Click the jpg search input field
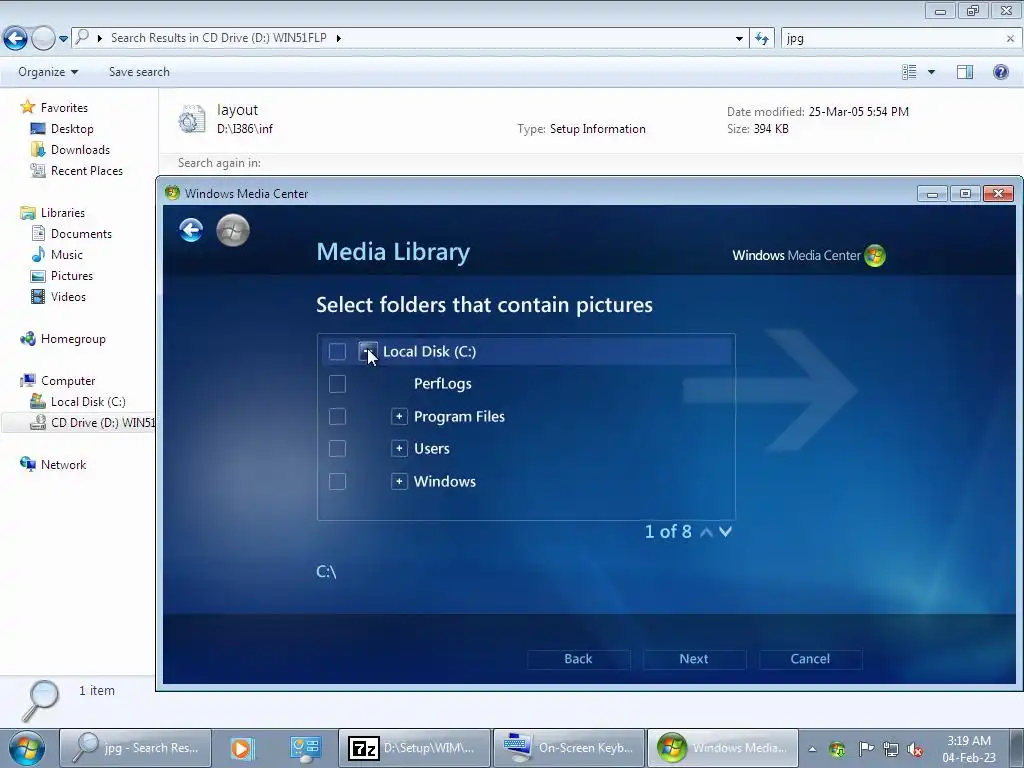1024x768 pixels. tap(892, 38)
